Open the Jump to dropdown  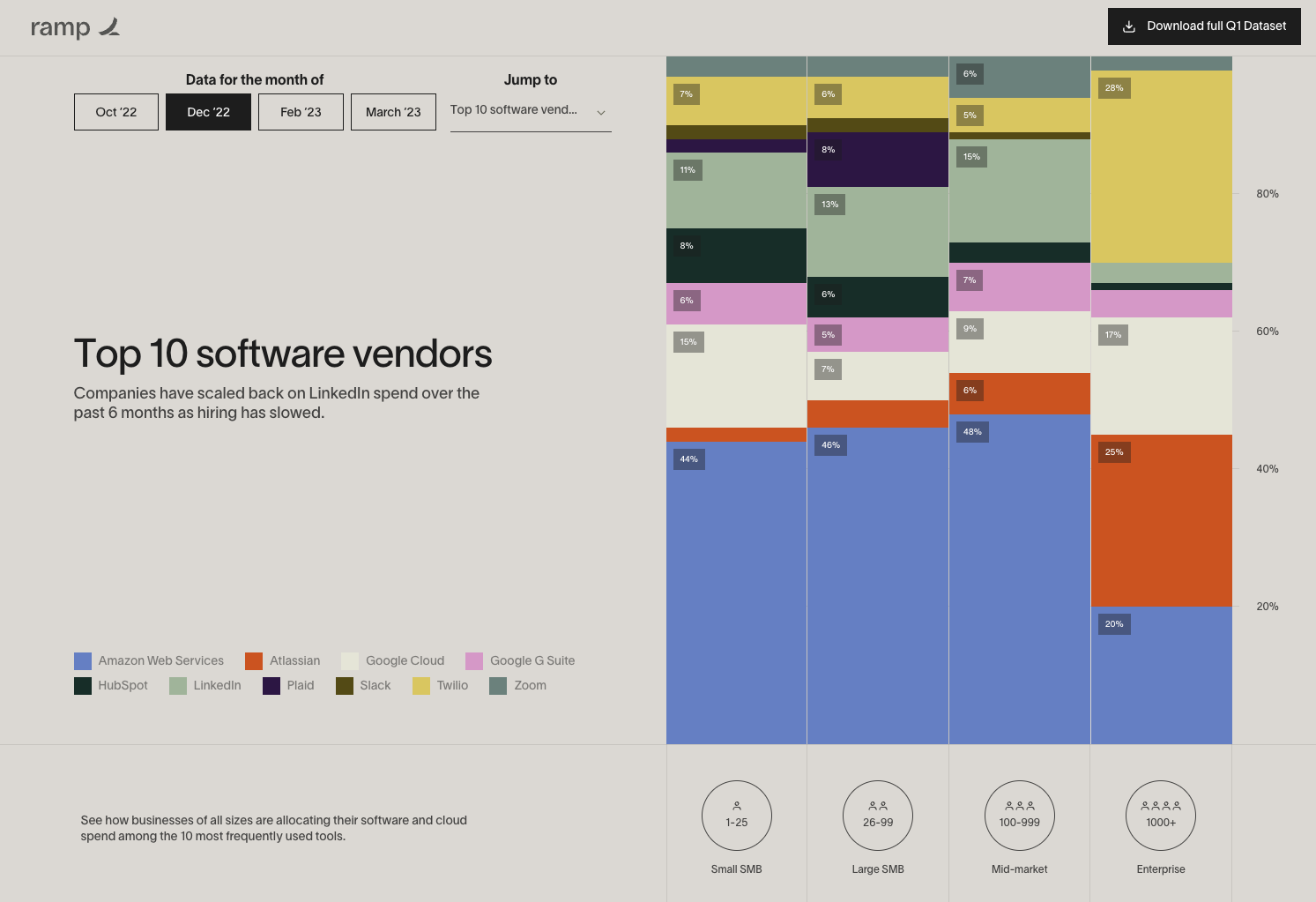531,111
